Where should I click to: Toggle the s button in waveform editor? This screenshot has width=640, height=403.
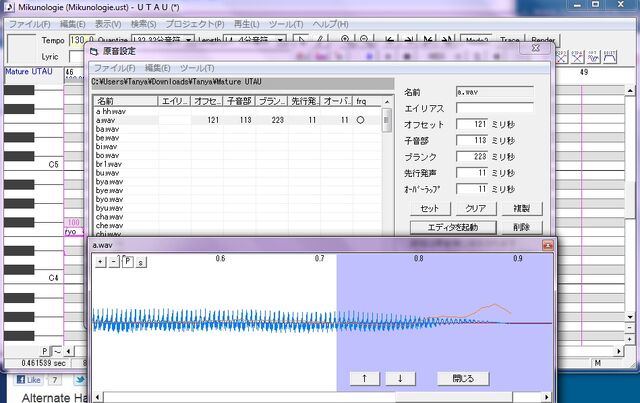(x=140, y=262)
